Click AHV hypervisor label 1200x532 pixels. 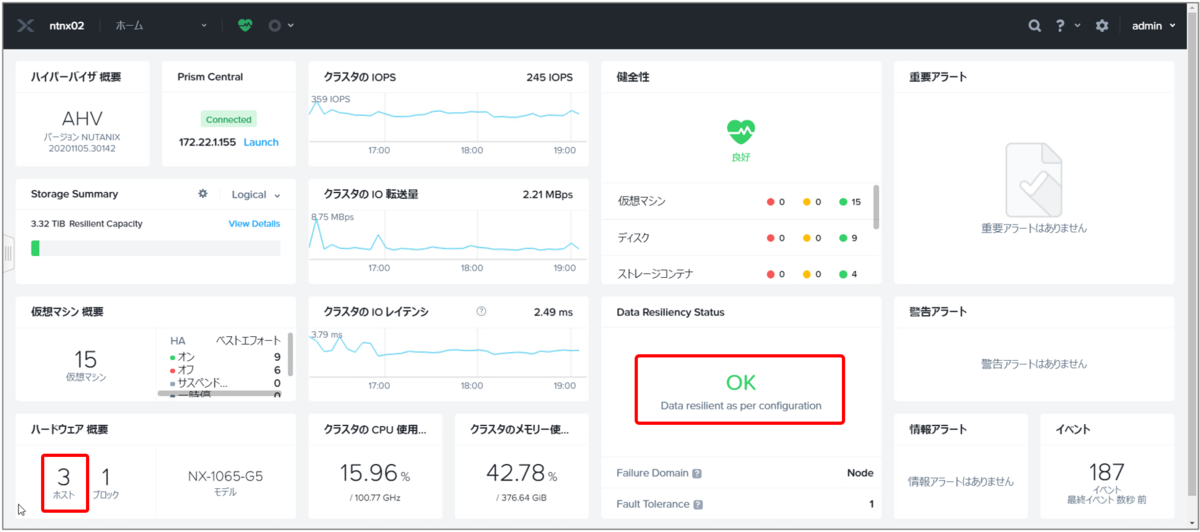pos(83,119)
